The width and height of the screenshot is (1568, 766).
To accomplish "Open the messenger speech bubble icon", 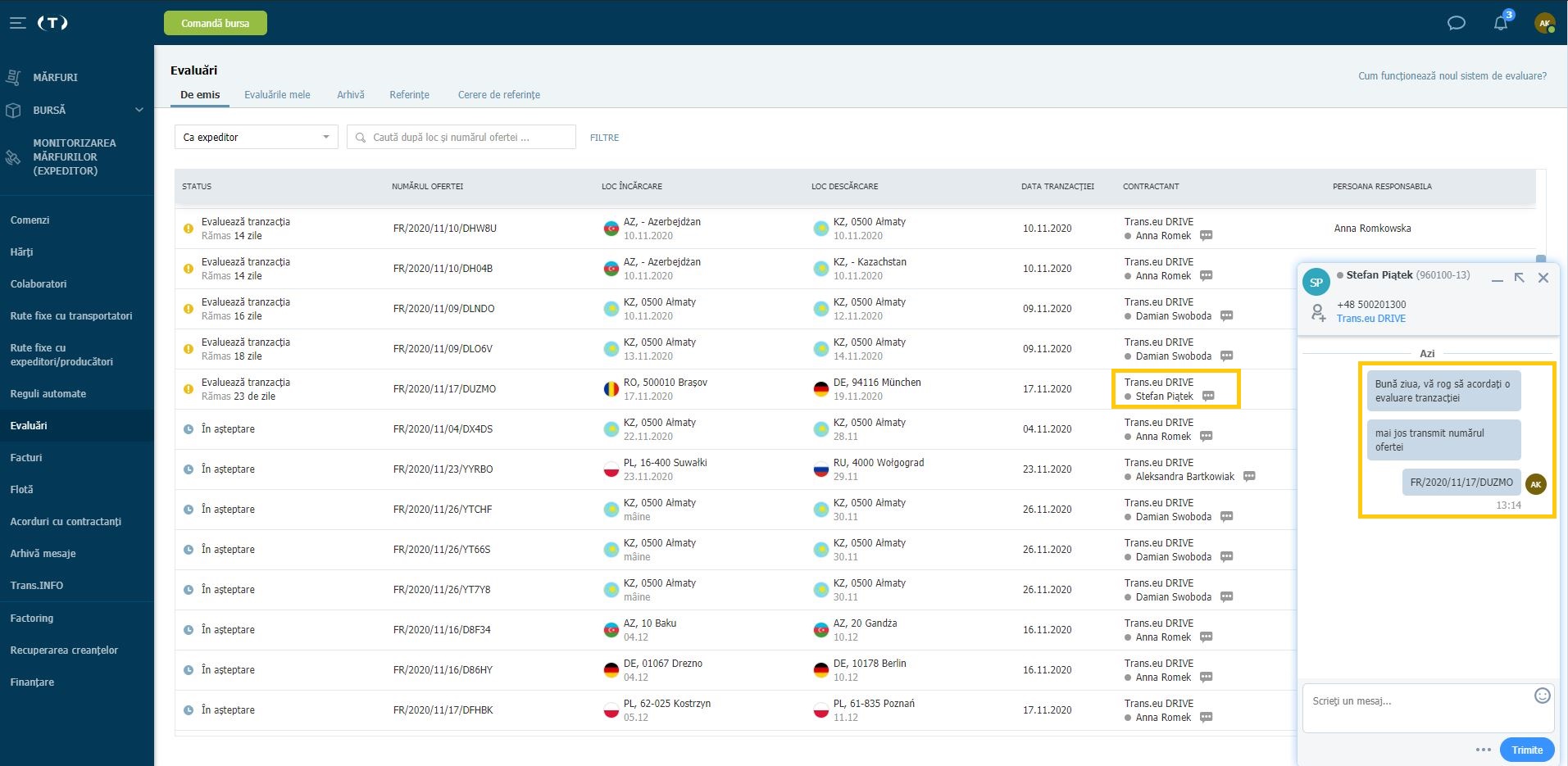I will coord(1456,23).
